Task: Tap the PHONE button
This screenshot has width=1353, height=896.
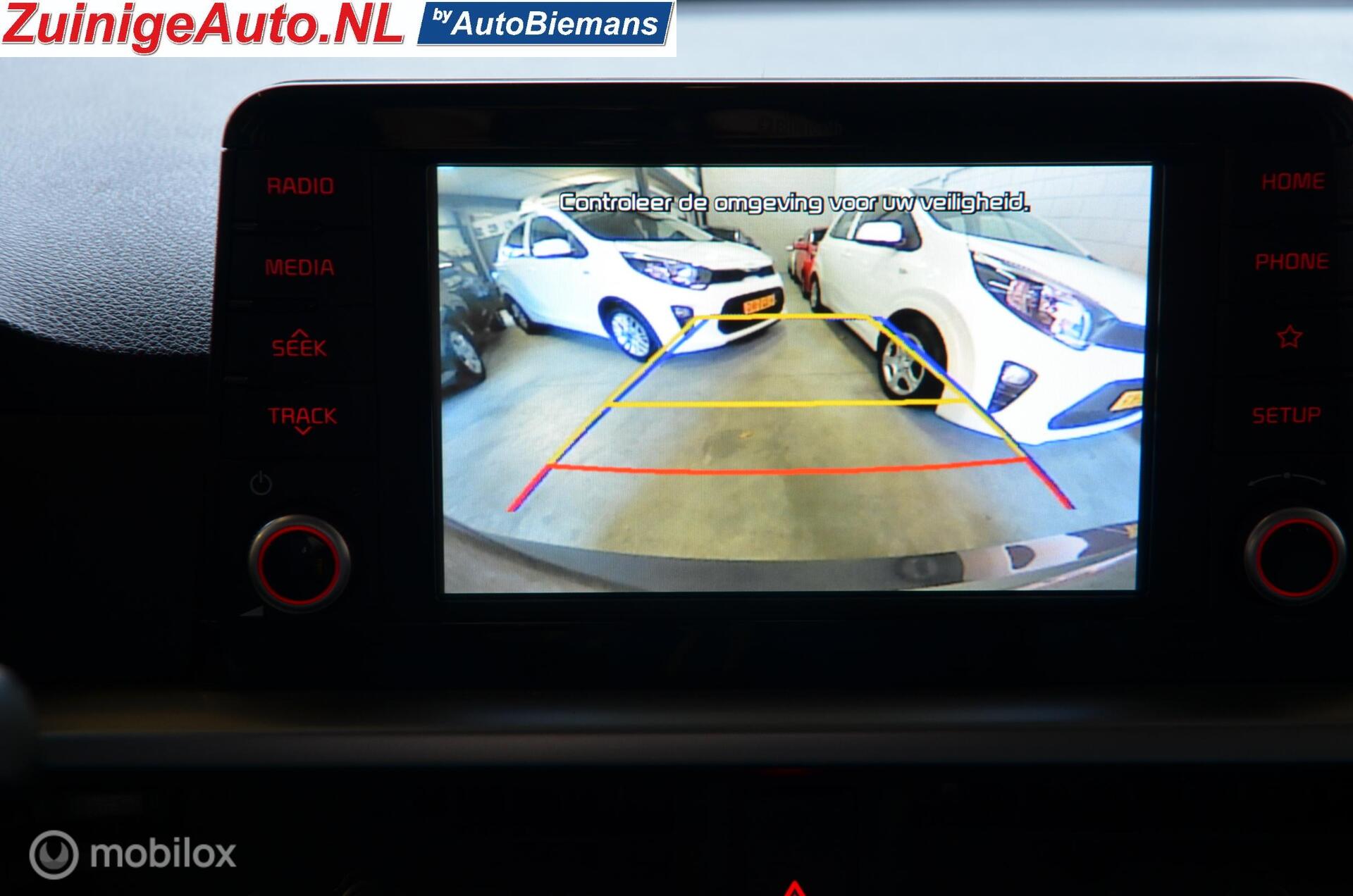Action: 1291,261
